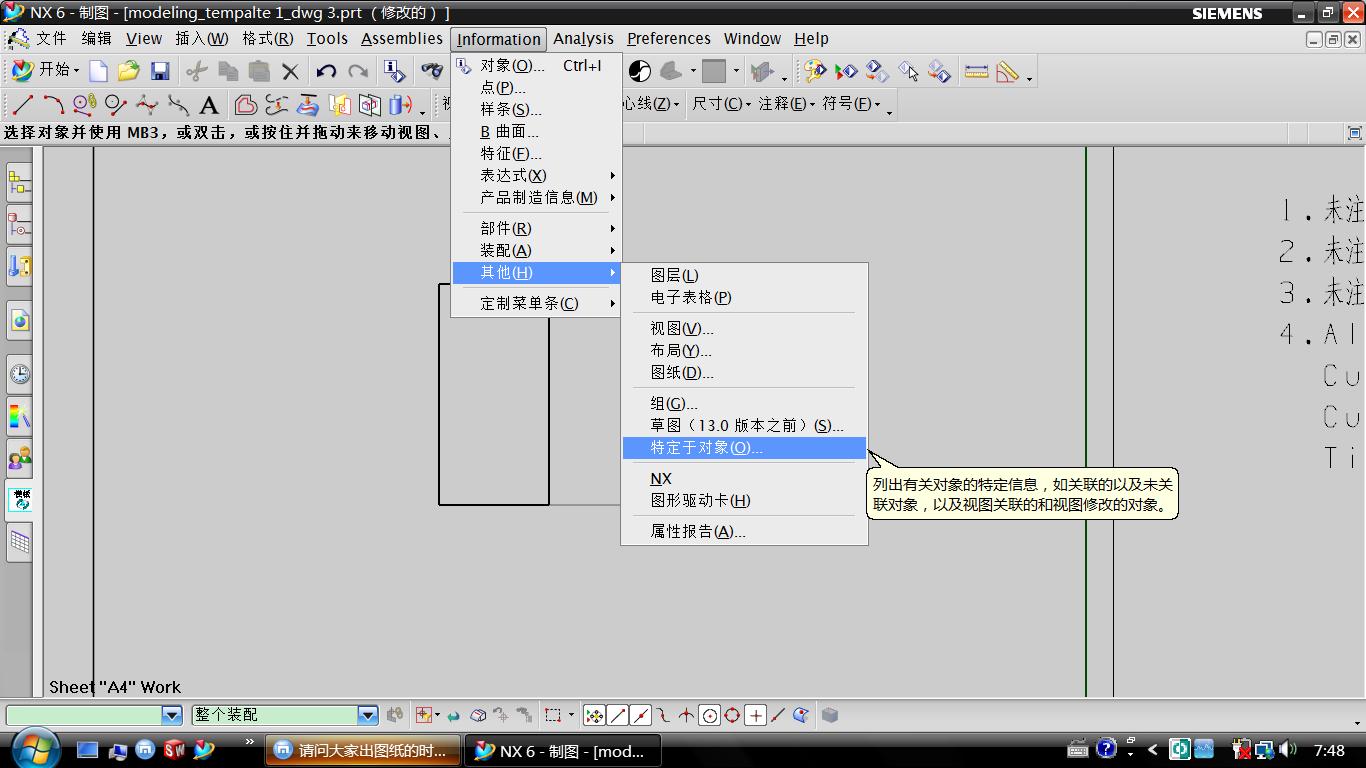
Task: Open the Tools menu
Action: tap(327, 39)
